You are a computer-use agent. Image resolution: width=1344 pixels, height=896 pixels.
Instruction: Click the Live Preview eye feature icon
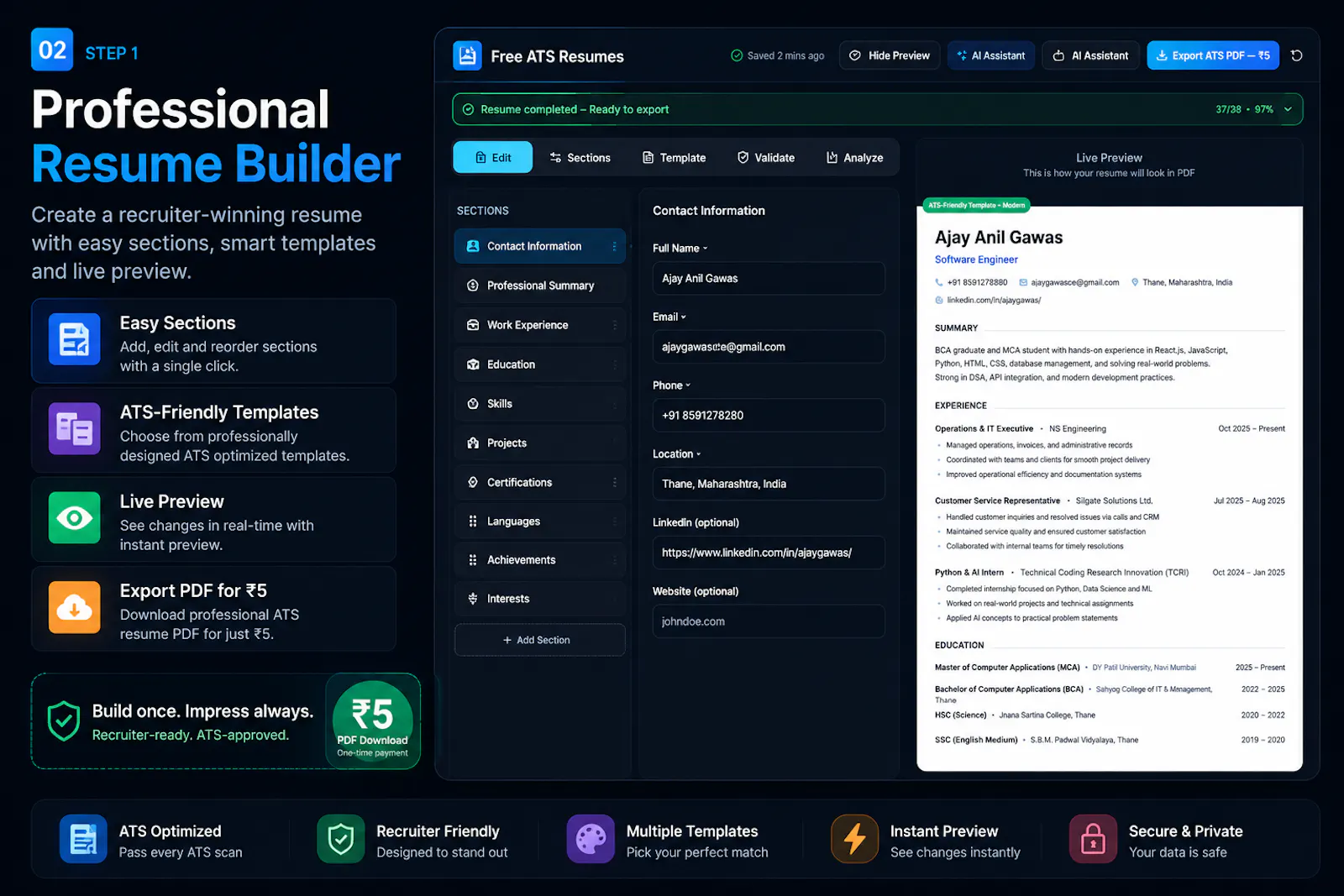74,518
